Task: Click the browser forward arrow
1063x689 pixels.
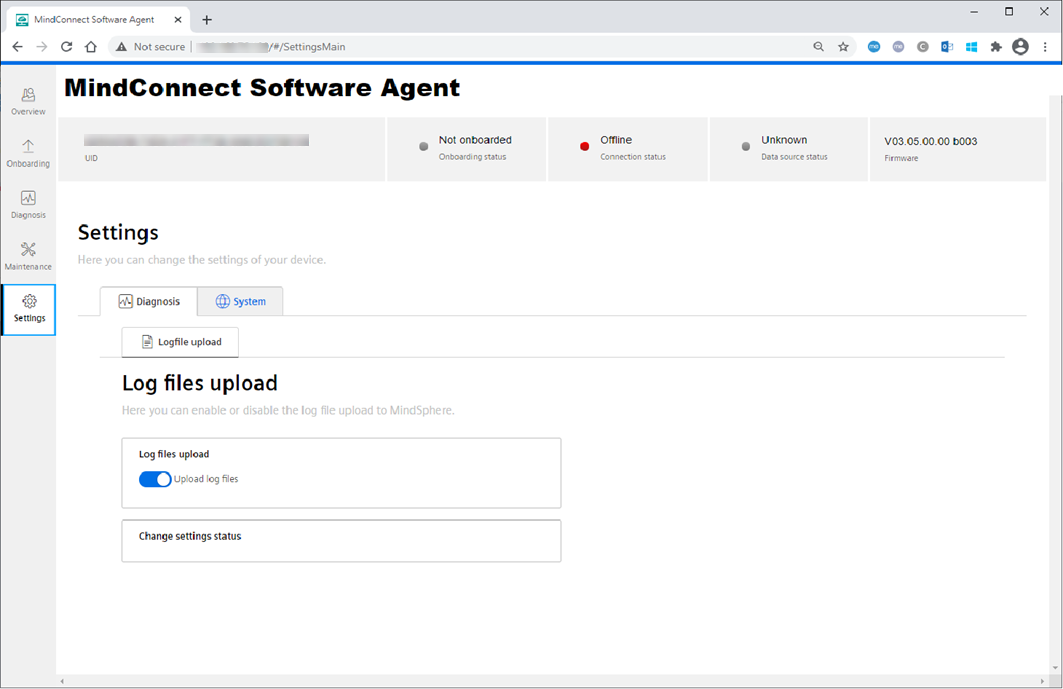Action: [42, 47]
